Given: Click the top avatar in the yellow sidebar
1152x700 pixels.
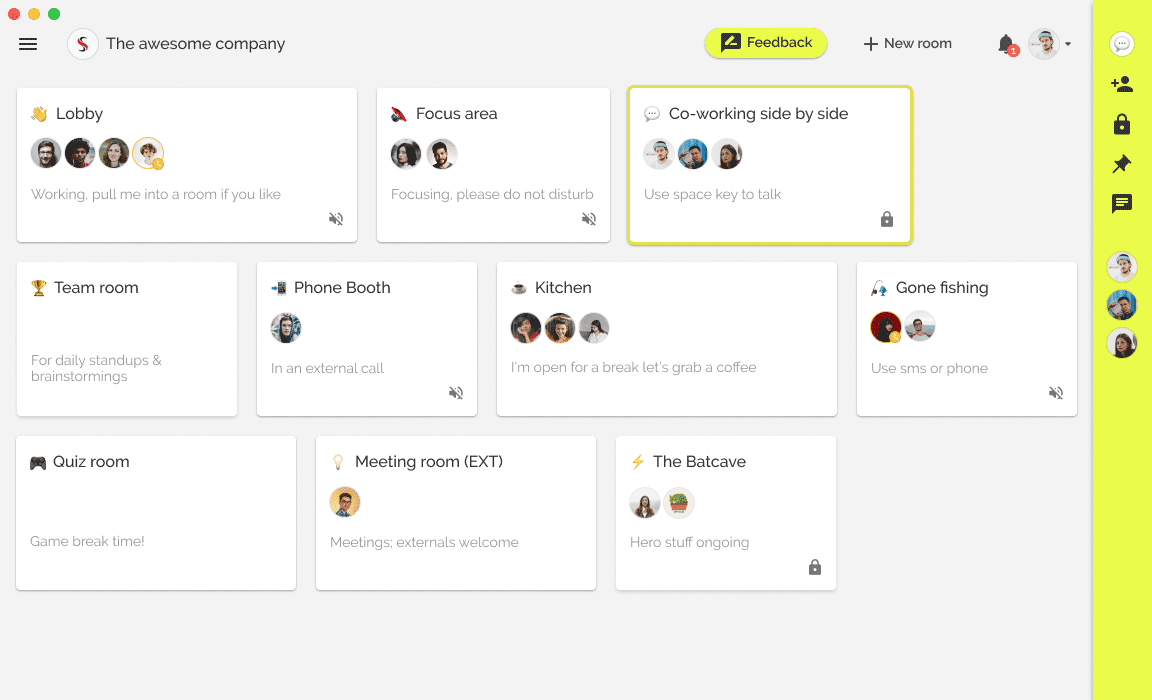Looking at the screenshot, I should pos(1122,267).
